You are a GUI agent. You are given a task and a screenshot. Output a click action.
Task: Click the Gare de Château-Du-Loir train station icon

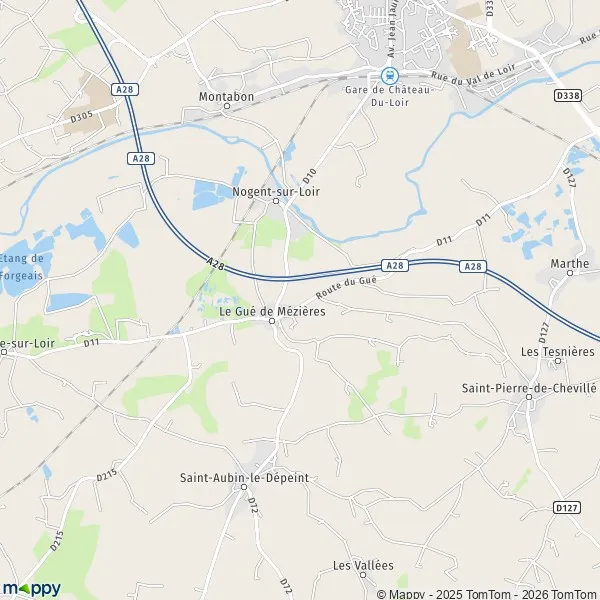click(x=390, y=75)
